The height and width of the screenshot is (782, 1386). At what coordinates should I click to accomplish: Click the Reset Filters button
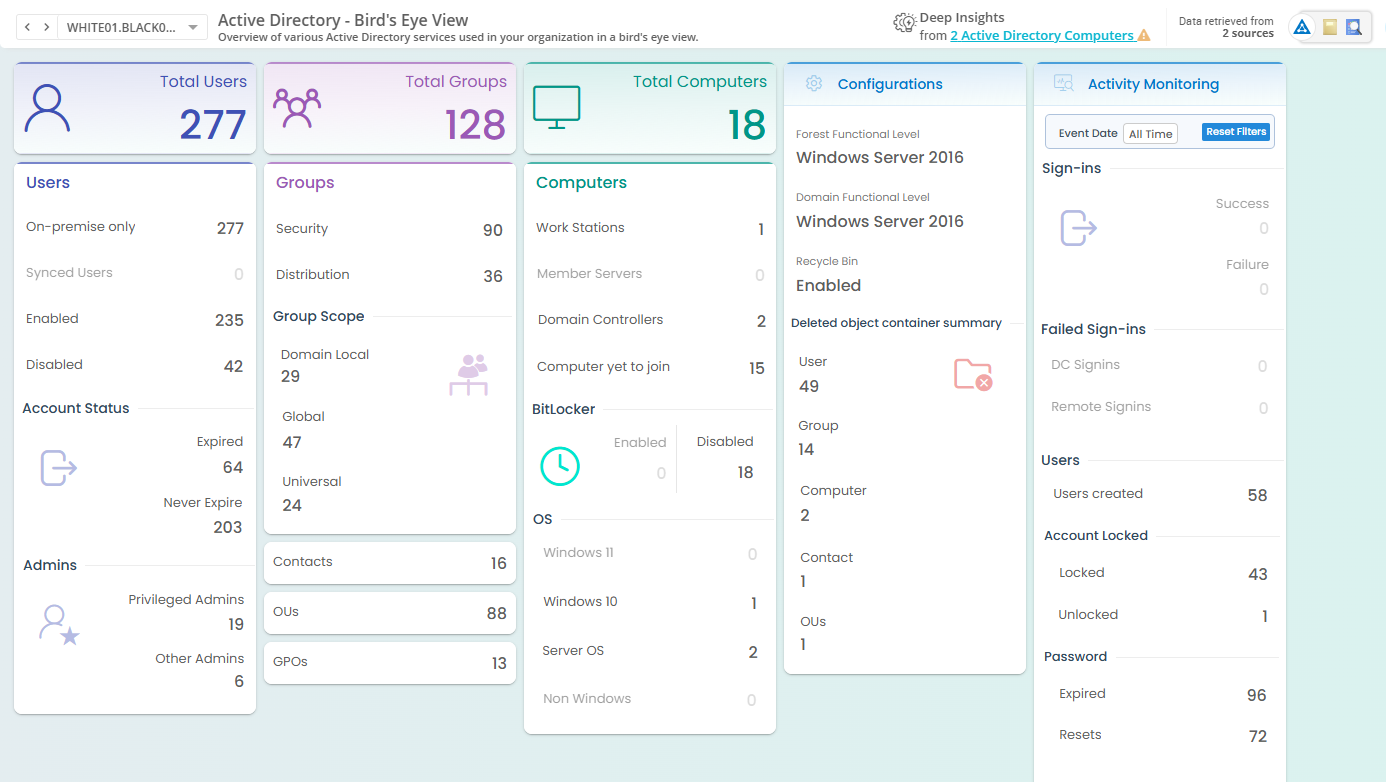1235,131
